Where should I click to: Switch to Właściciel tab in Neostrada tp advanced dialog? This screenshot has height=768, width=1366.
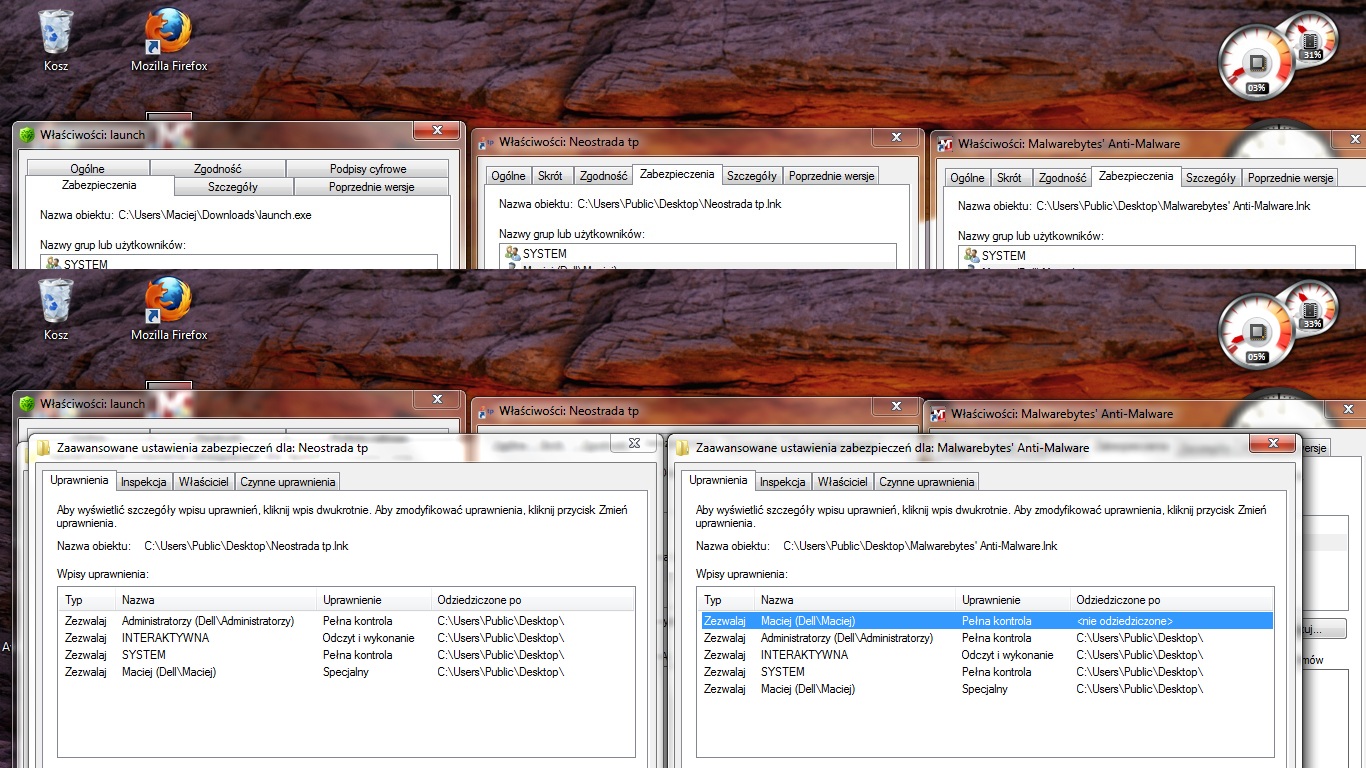204,482
